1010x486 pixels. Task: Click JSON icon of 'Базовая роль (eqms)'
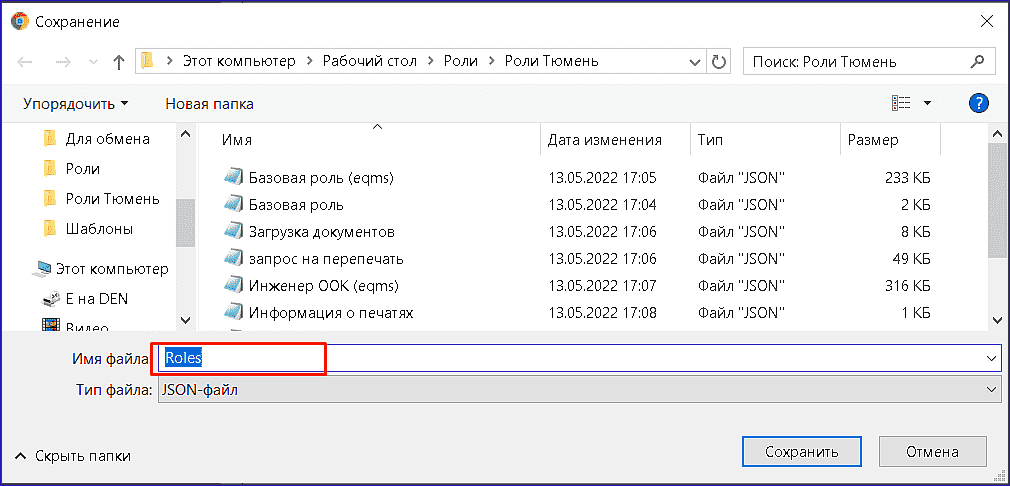tap(233, 177)
